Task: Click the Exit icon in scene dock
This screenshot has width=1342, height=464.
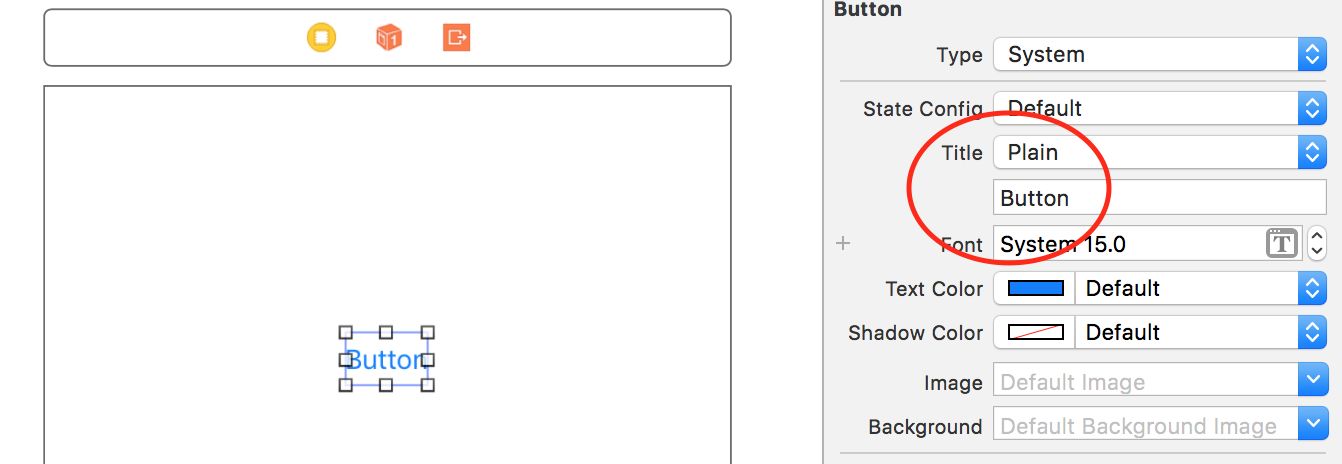Action: click(456, 38)
